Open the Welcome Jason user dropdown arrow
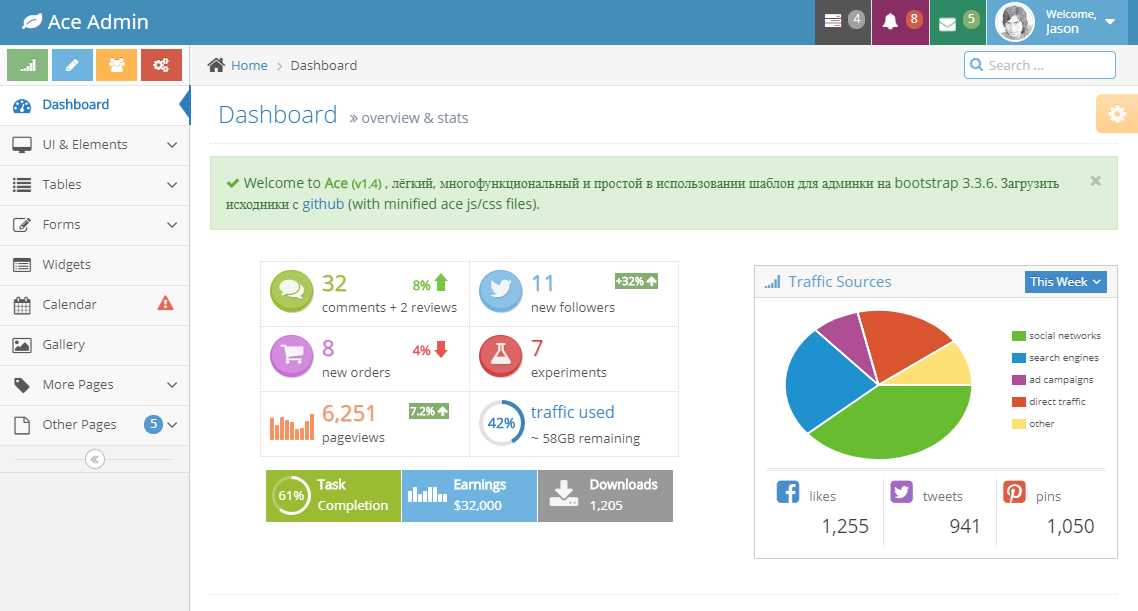Image resolution: width=1138 pixels, height=611 pixels. click(x=1110, y=22)
